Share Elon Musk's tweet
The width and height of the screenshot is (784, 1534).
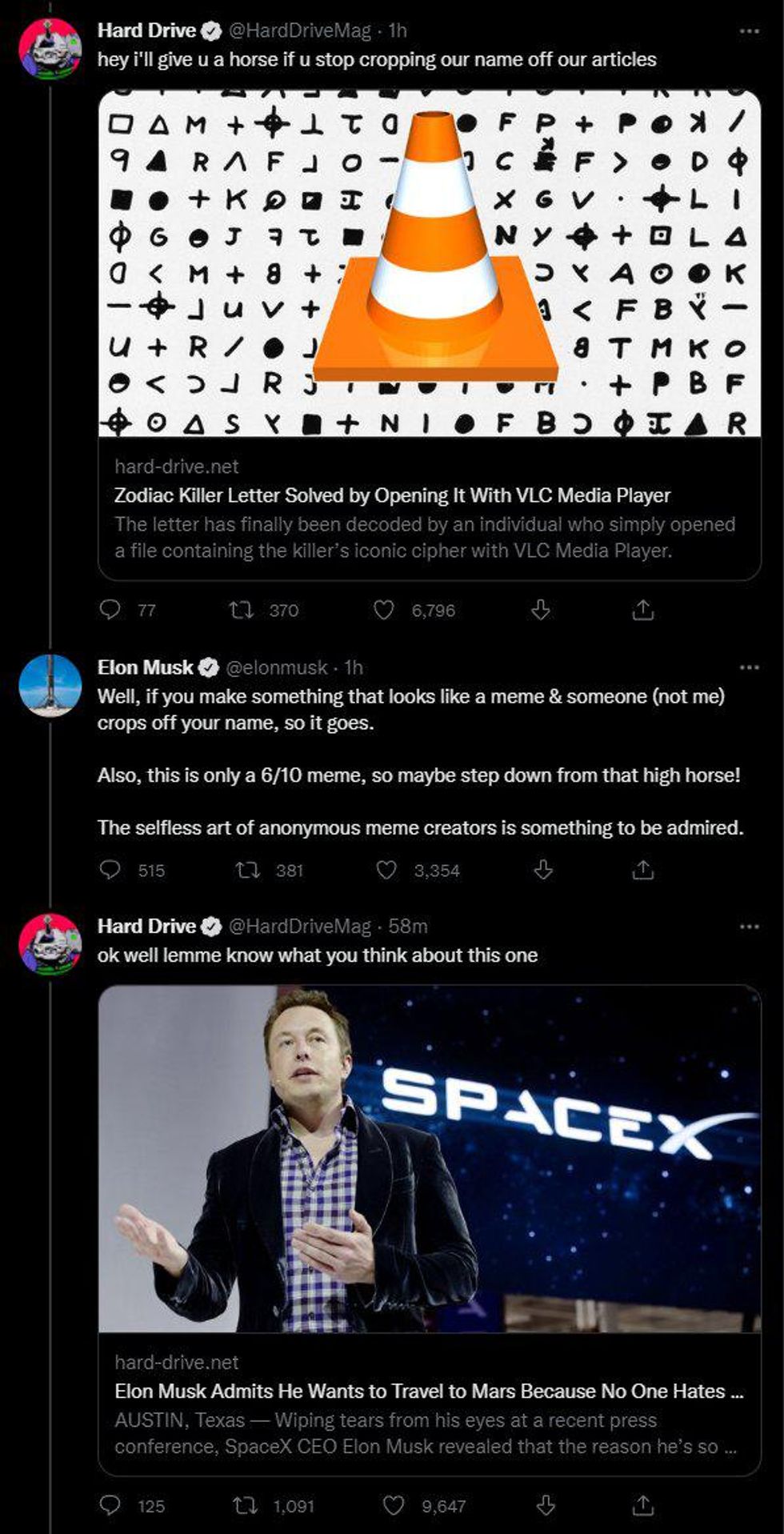tap(643, 870)
